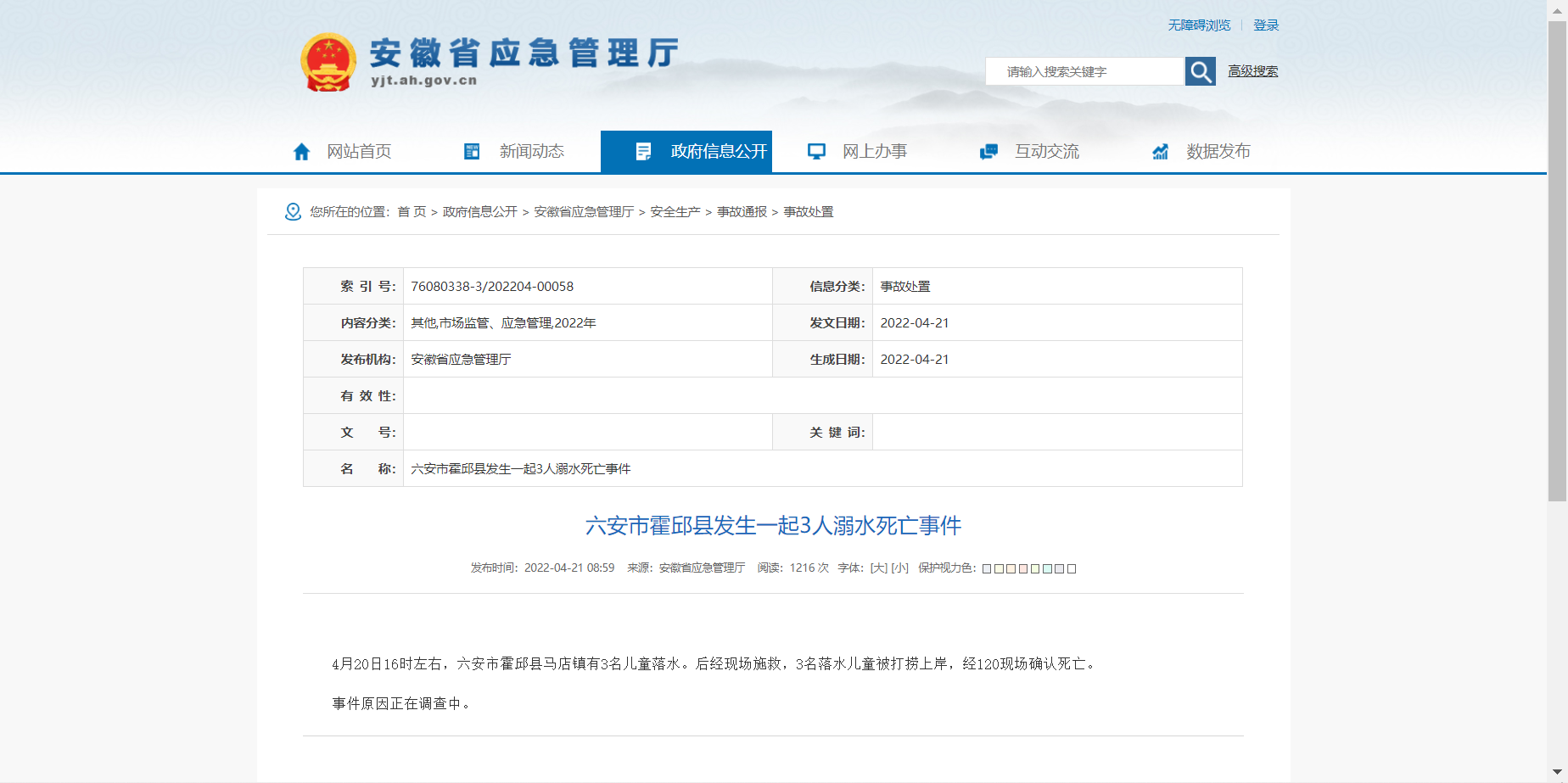Pick the last white eye-protection color swatch

(x=1072, y=569)
